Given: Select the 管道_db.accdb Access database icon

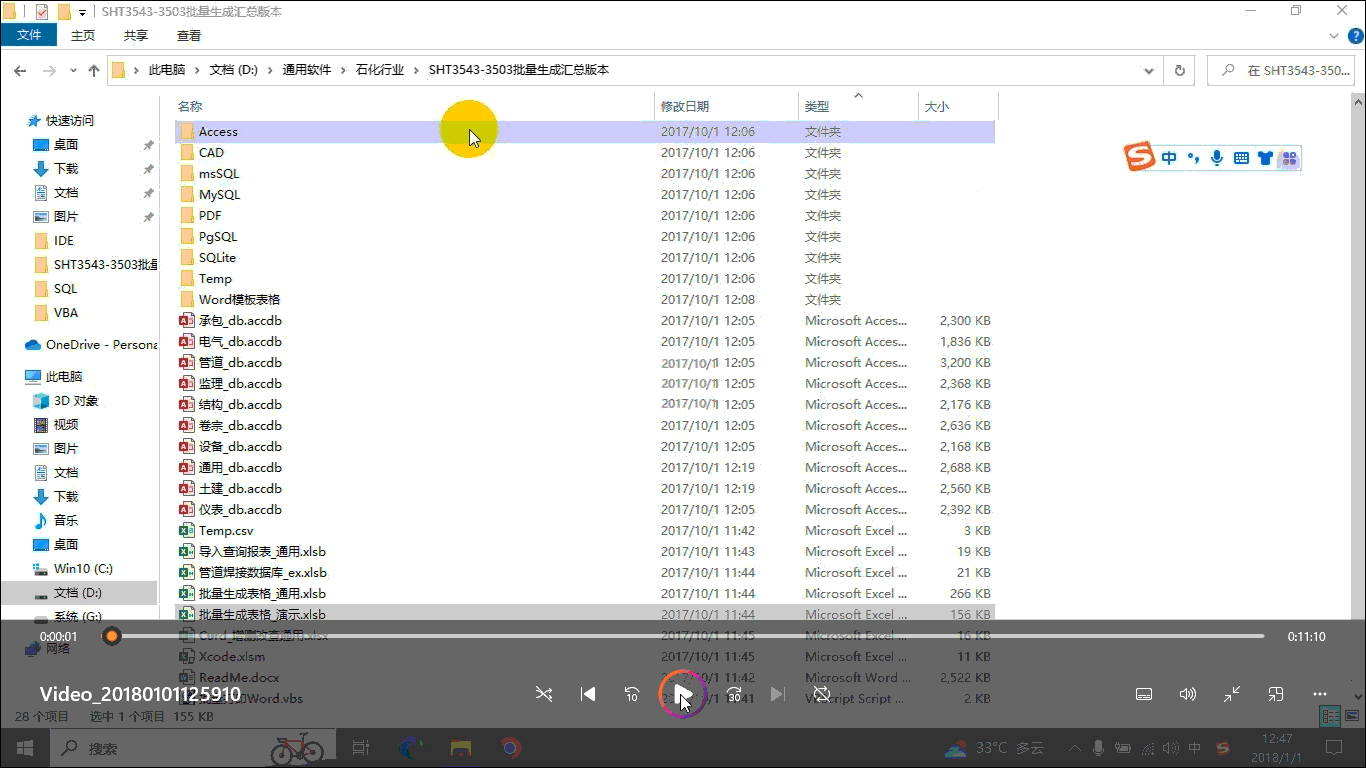Looking at the screenshot, I should tap(186, 363).
